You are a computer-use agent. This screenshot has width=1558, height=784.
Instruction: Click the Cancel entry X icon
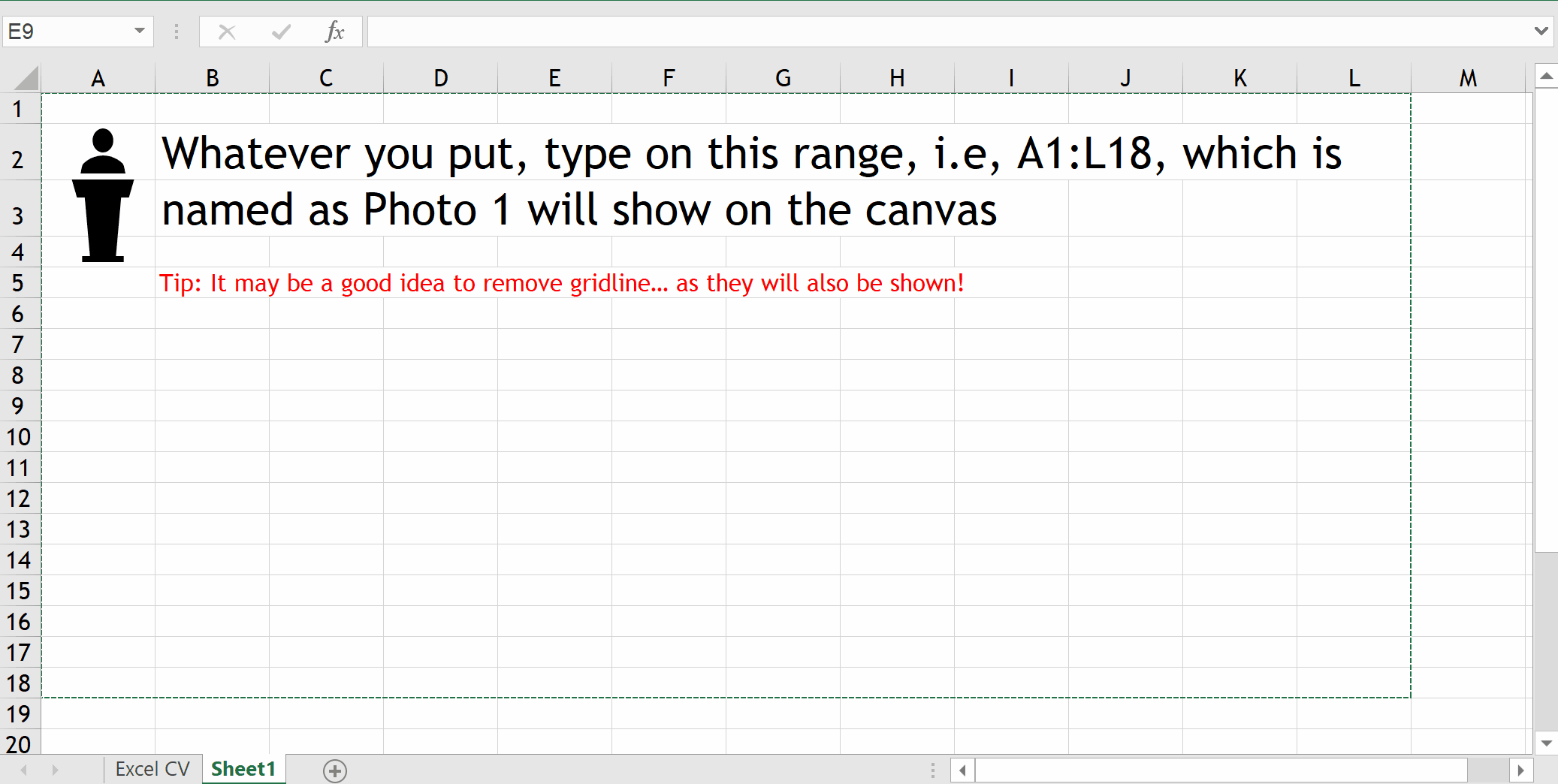[x=227, y=32]
